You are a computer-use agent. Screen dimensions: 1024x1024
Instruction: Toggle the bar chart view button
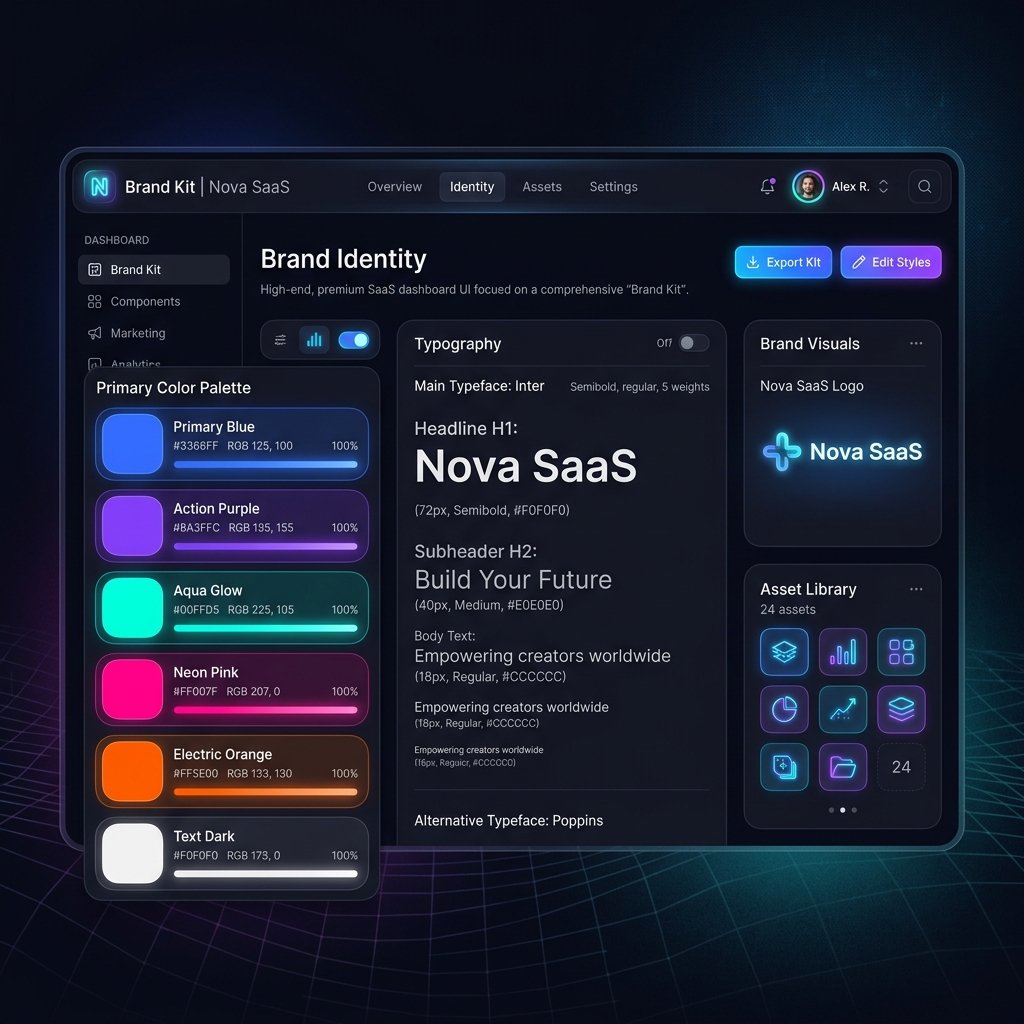314,340
